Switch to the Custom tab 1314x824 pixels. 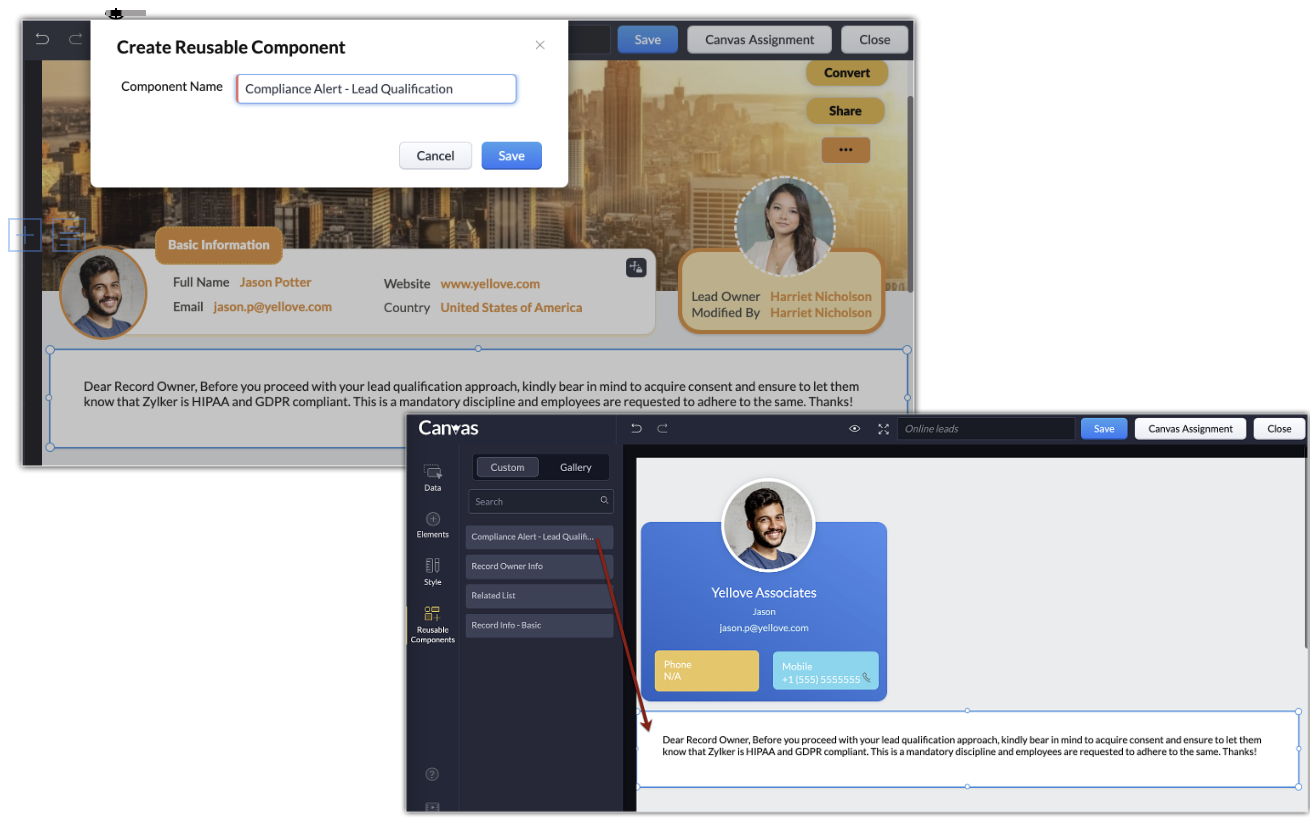coord(507,467)
